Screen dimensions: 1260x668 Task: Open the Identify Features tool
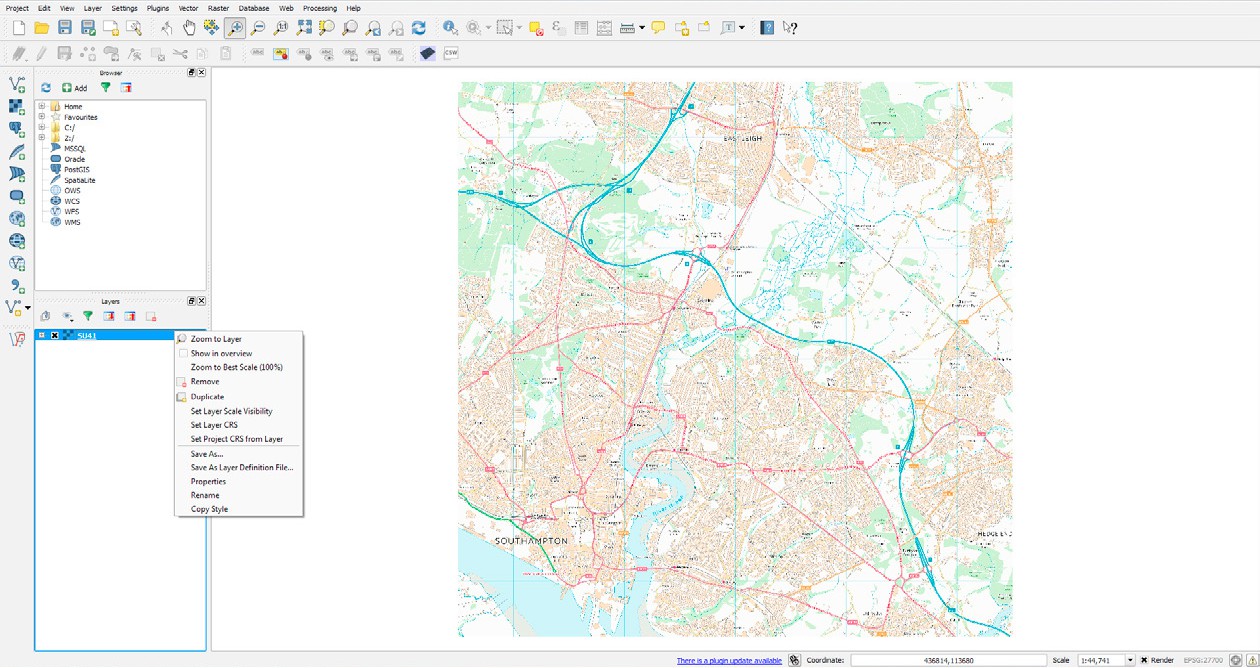[449, 28]
